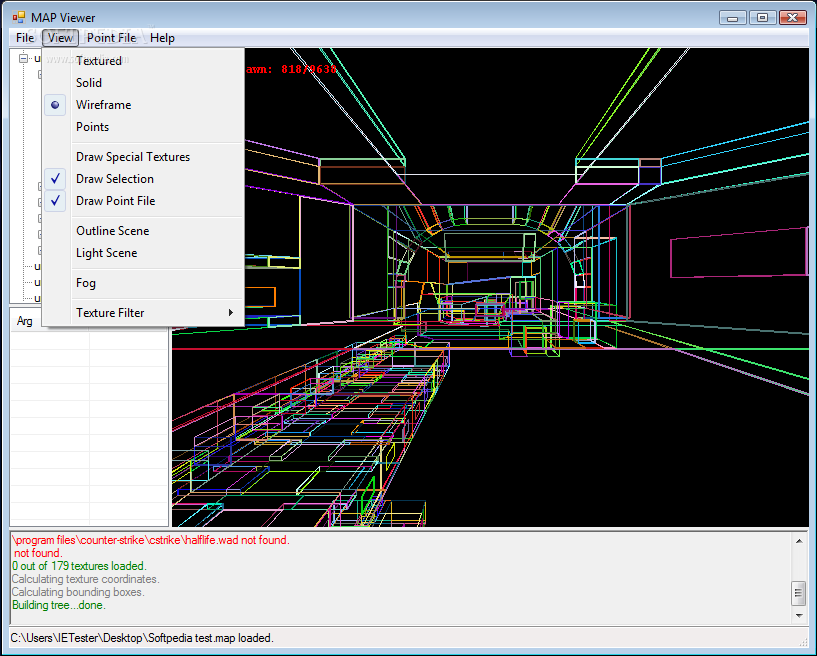Select Textured render mode
This screenshot has width=817, height=656.
tap(143, 61)
